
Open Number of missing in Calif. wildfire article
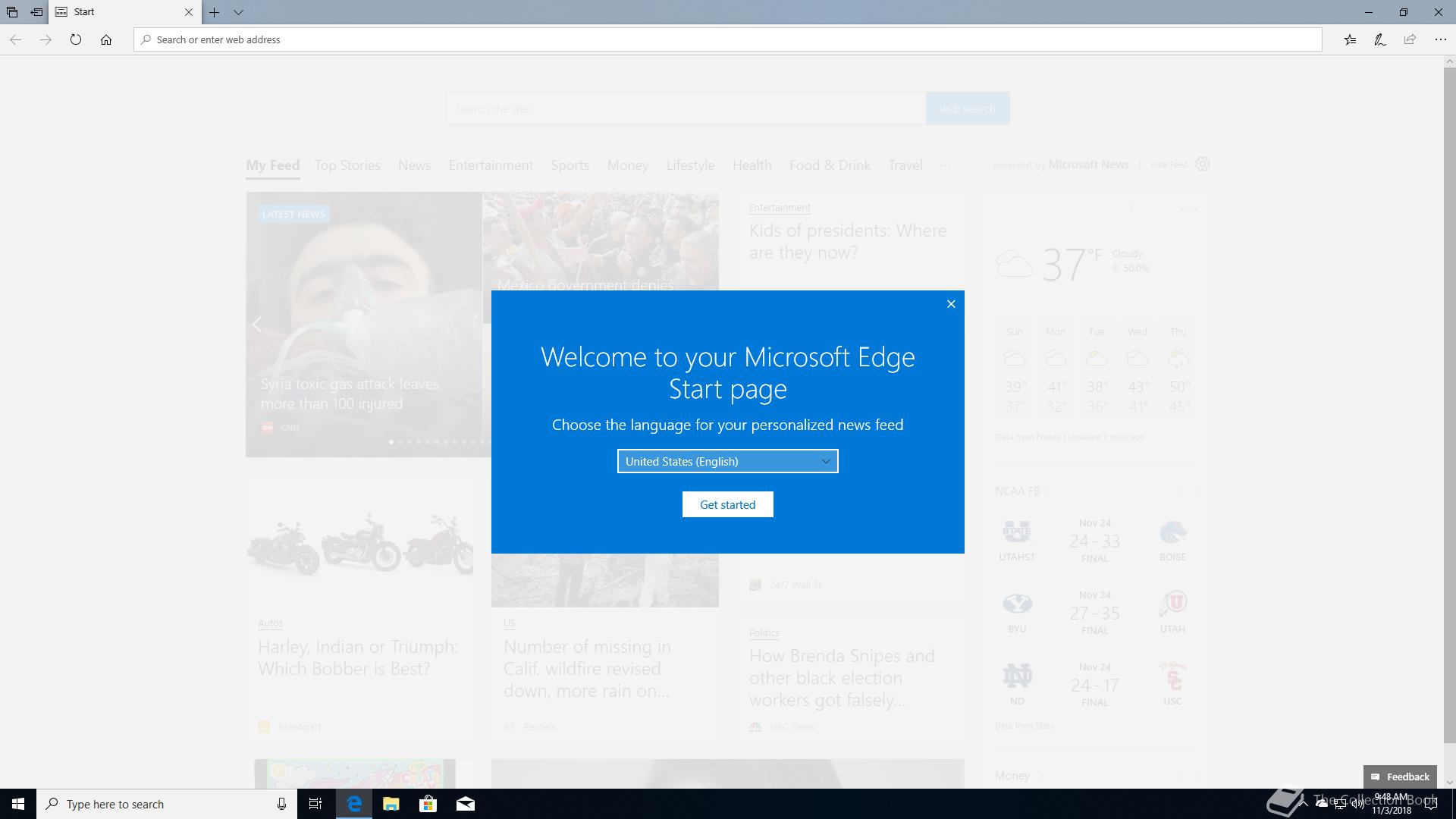pos(587,669)
